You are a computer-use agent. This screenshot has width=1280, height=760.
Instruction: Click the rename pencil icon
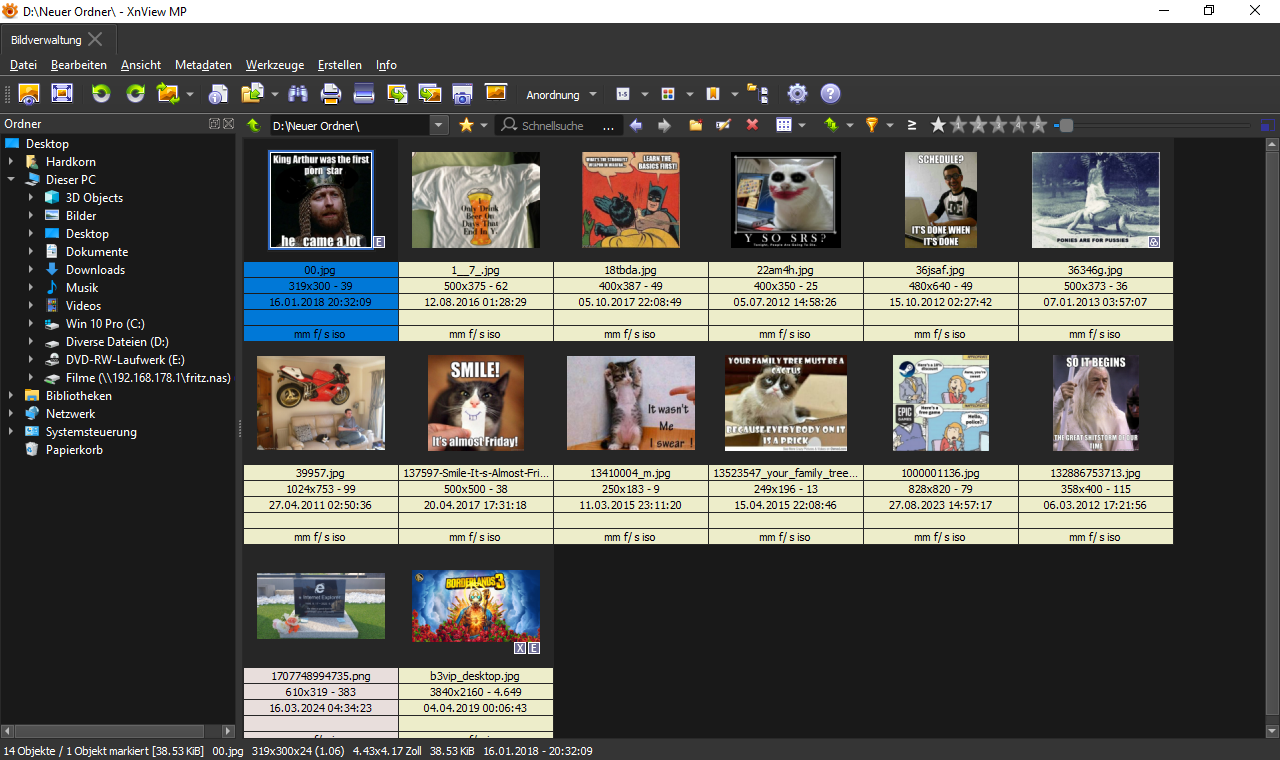pyautogui.click(x=724, y=125)
